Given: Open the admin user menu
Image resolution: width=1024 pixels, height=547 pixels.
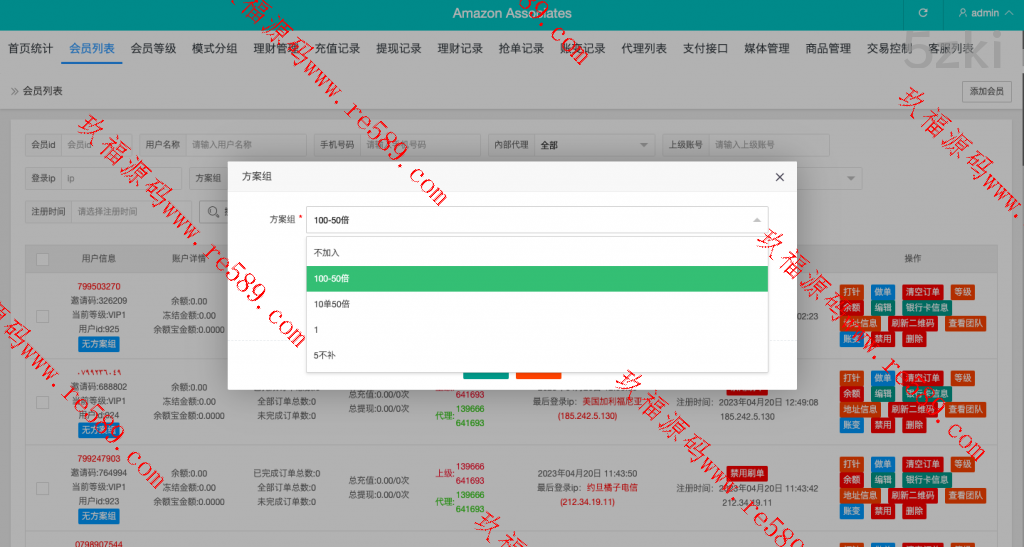Looking at the screenshot, I should click(x=979, y=13).
